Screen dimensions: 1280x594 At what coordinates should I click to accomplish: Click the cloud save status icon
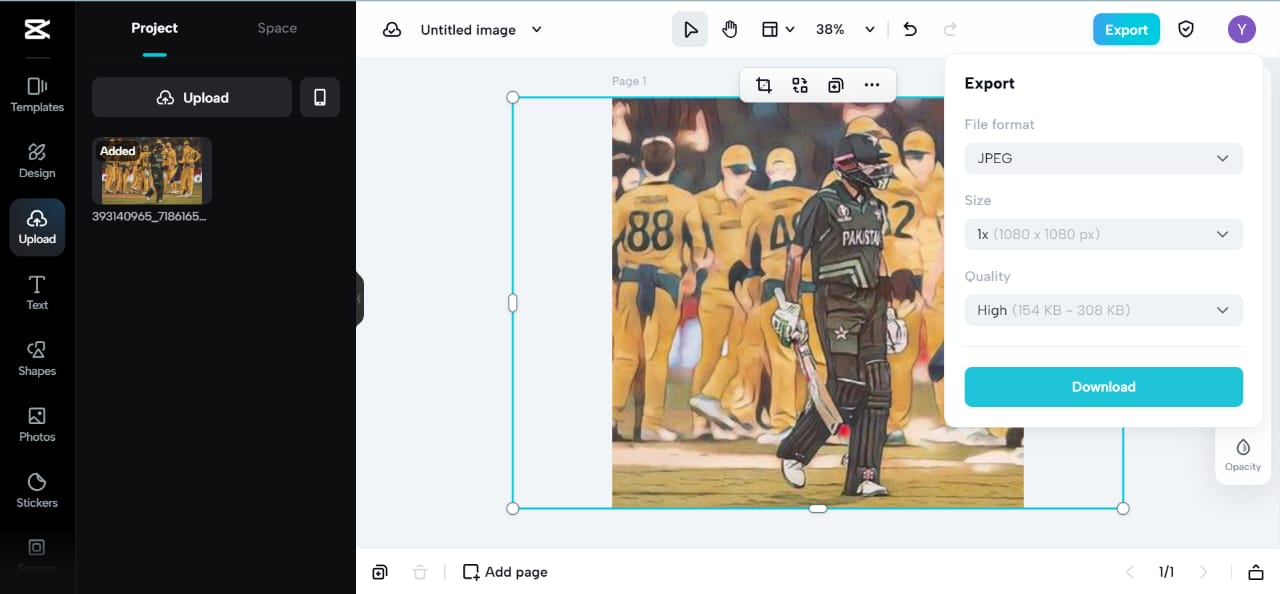tap(392, 30)
